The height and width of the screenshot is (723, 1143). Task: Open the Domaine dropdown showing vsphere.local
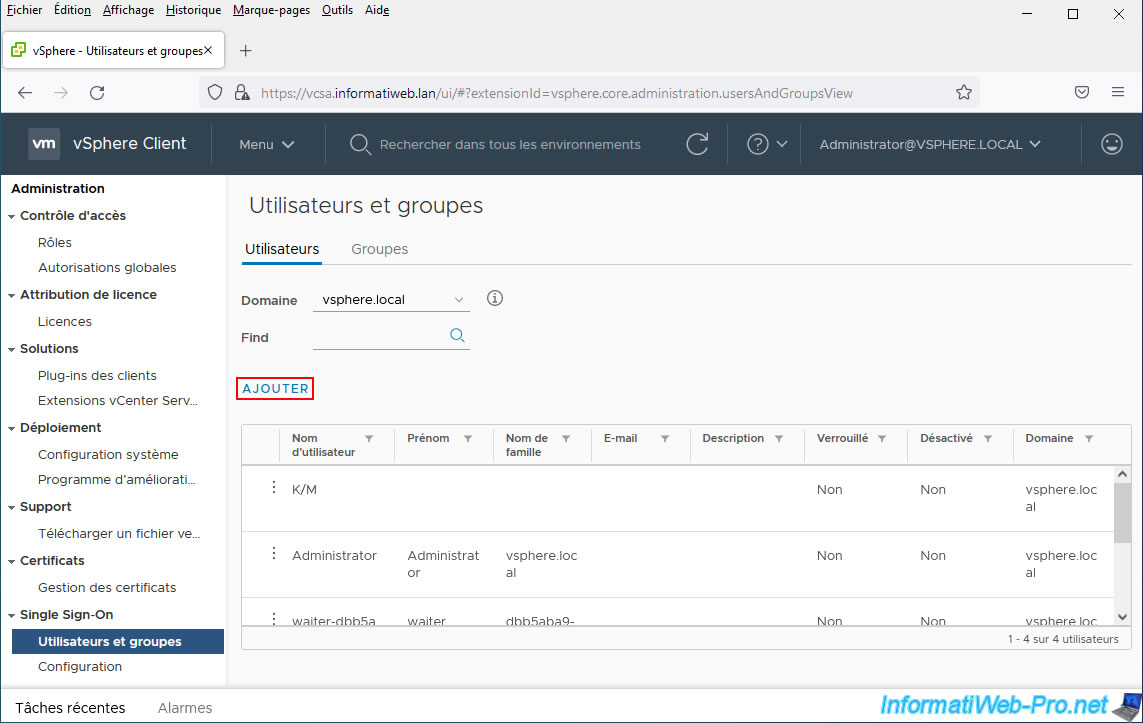click(x=391, y=300)
